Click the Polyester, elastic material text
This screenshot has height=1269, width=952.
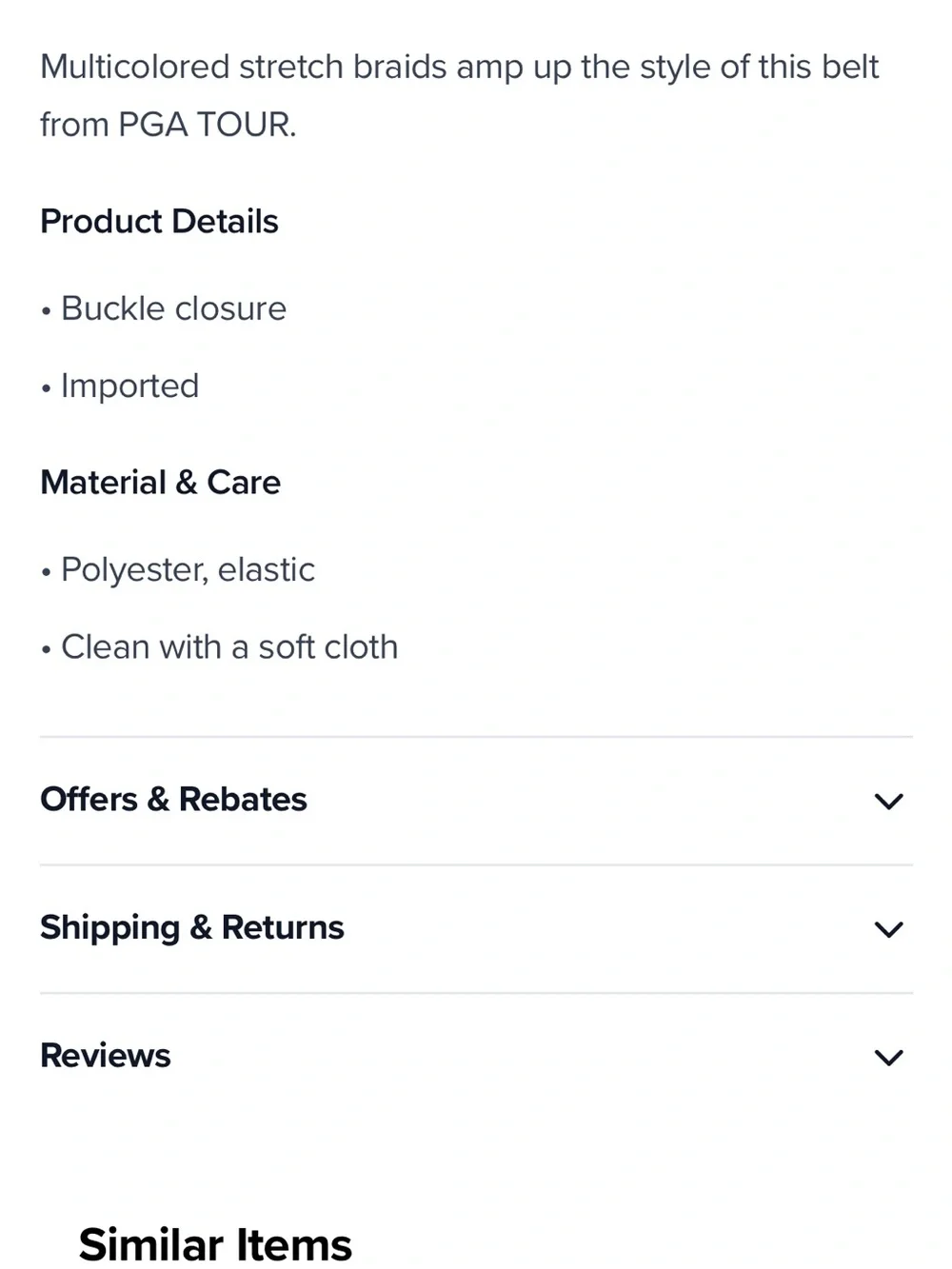(188, 570)
